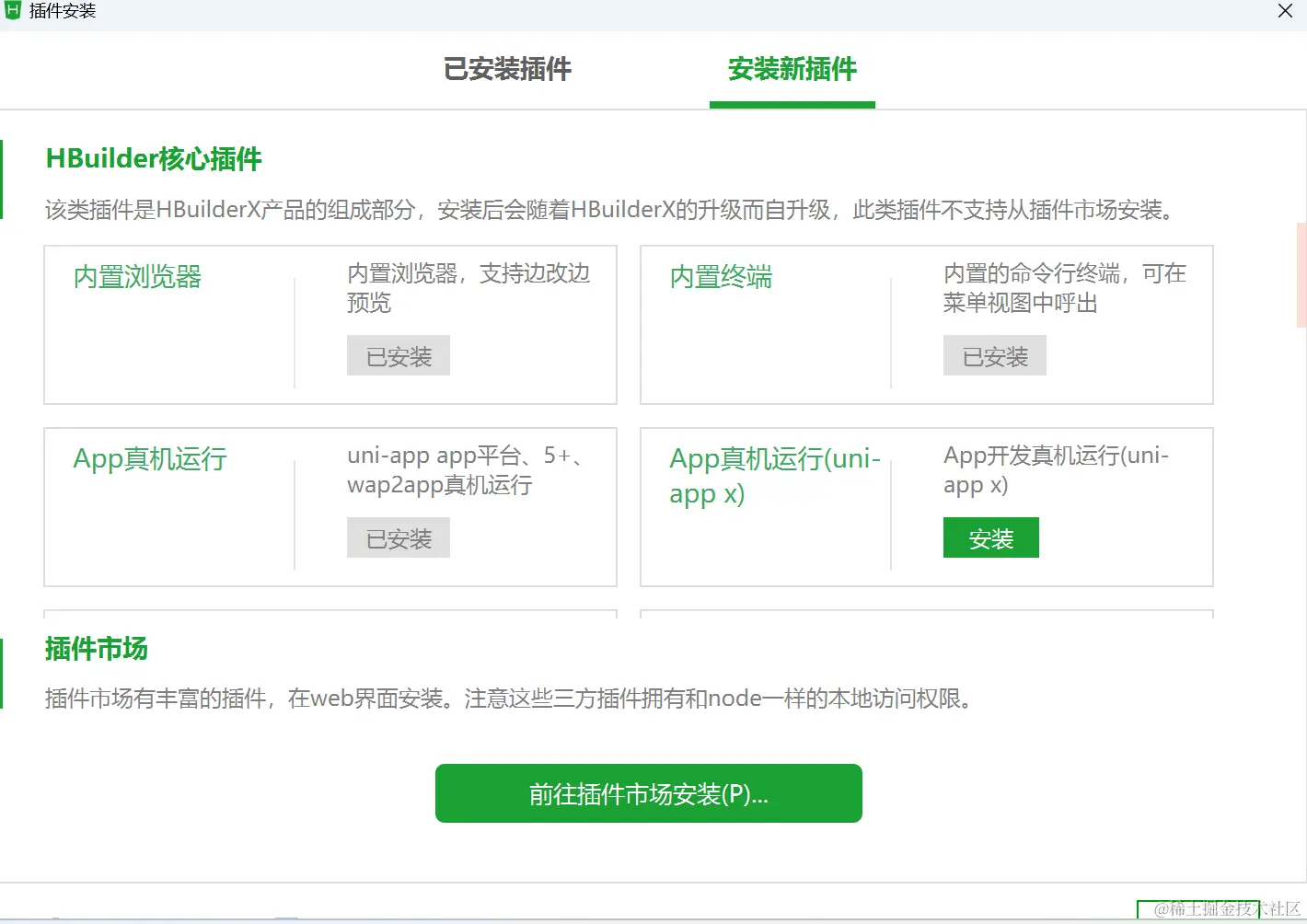Select the App真机运行 plugin title

coord(150,459)
